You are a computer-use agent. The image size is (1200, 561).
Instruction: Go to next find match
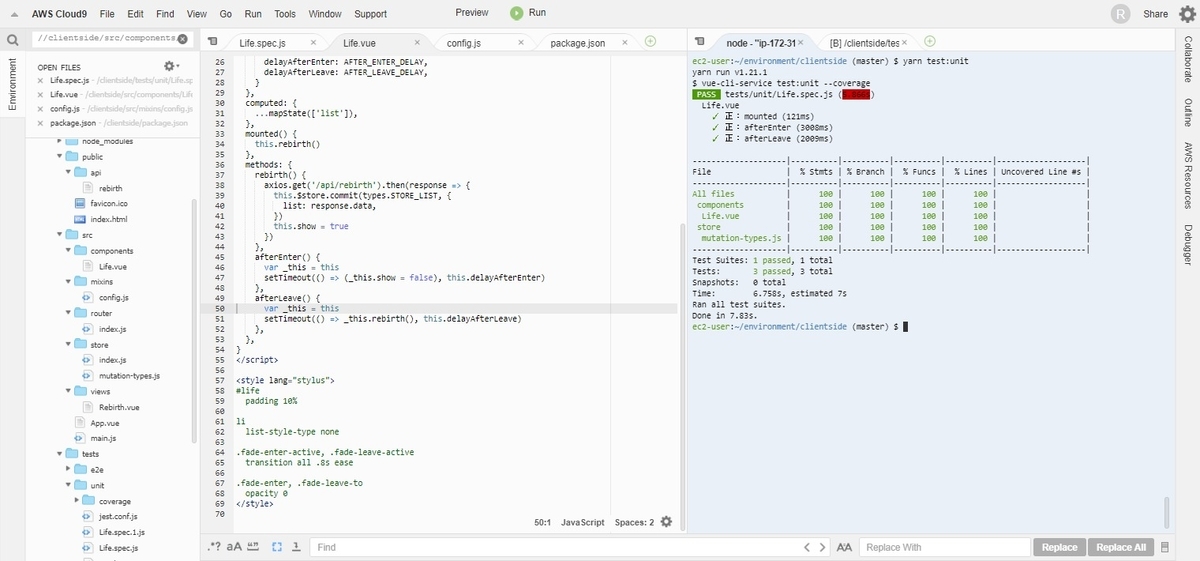822,547
